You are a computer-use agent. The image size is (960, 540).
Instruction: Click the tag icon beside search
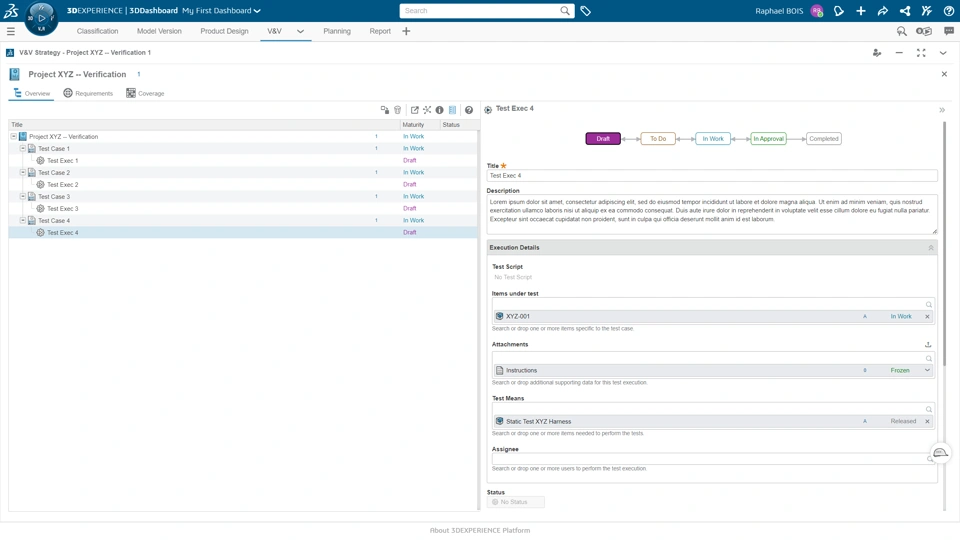click(x=585, y=11)
